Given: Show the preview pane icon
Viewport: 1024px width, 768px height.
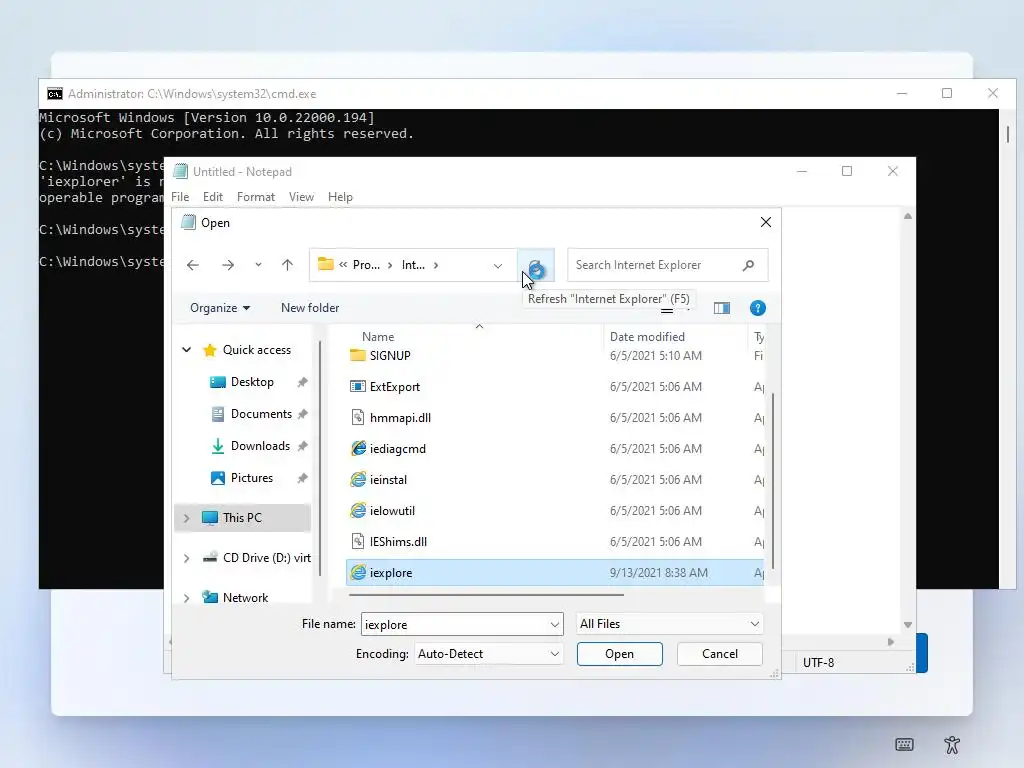Looking at the screenshot, I should pyautogui.click(x=722, y=308).
